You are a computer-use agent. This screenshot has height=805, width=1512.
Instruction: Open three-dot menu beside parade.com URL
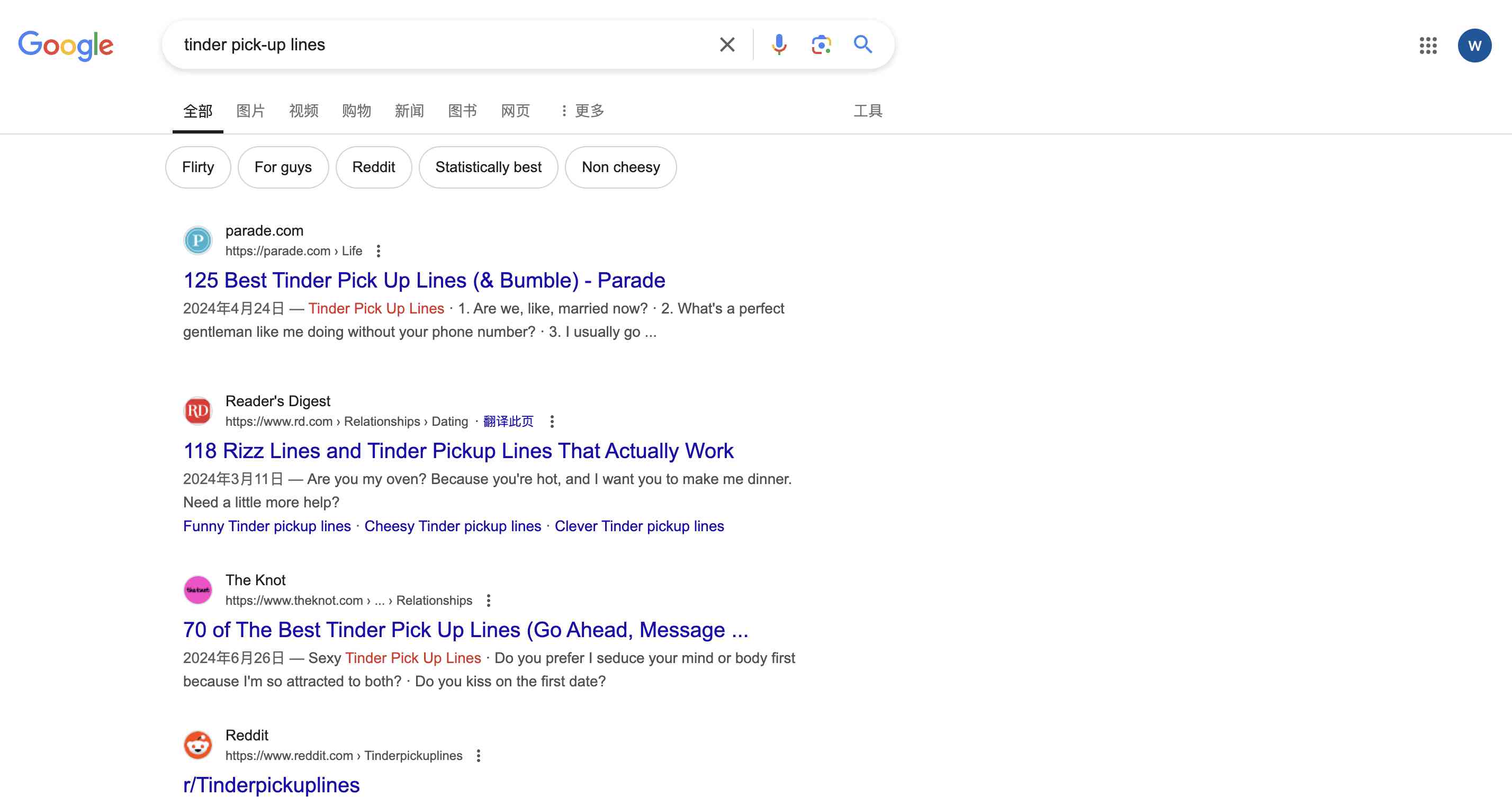(379, 251)
